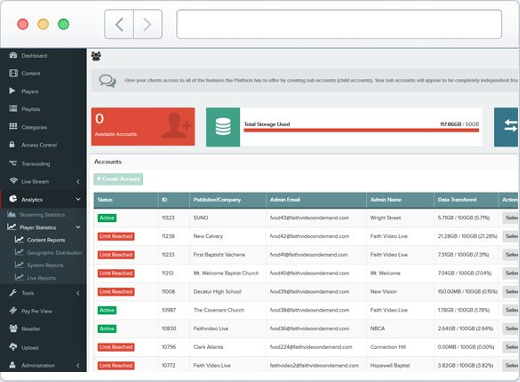Collapse the Analytics menu chevron
This screenshot has height=382, width=520.
[x=78, y=199]
